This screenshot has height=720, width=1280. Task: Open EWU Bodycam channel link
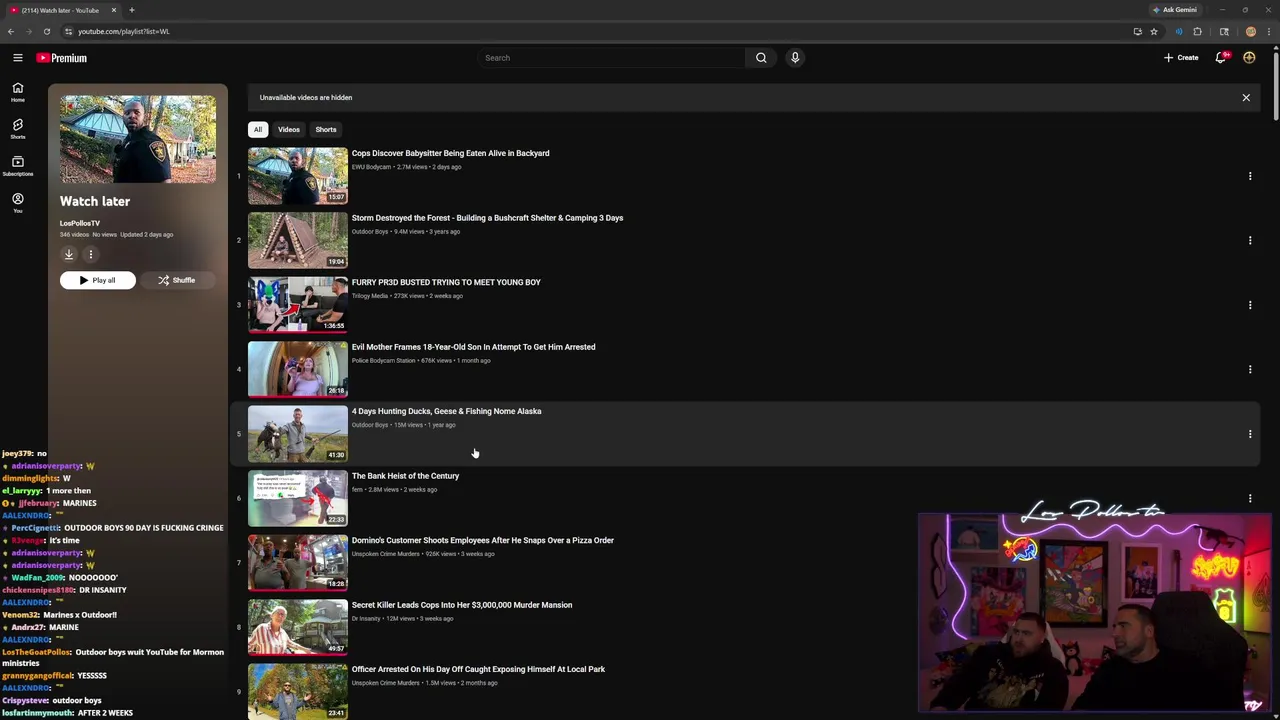coord(371,167)
